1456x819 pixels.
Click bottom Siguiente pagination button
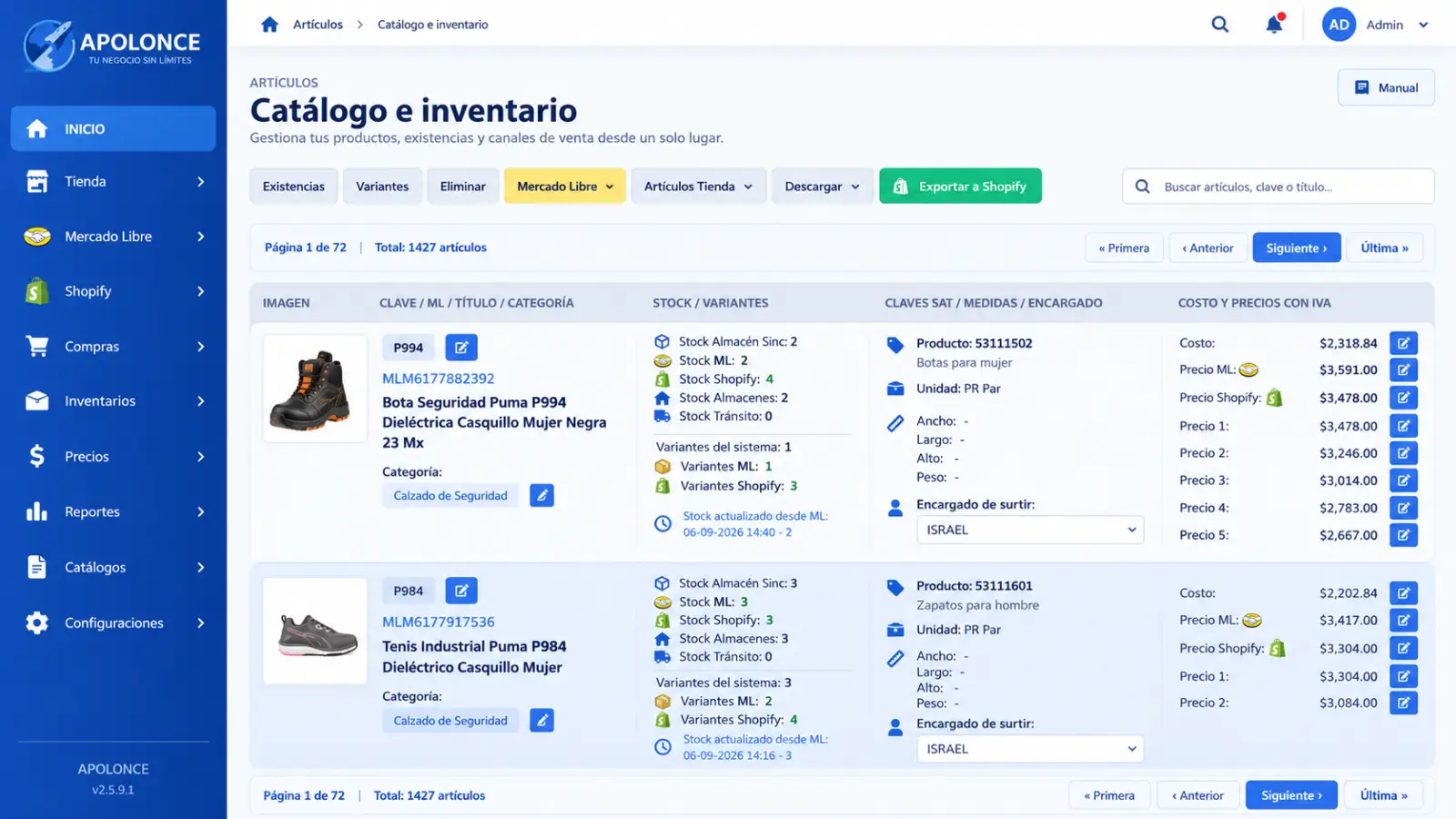coord(1291,795)
